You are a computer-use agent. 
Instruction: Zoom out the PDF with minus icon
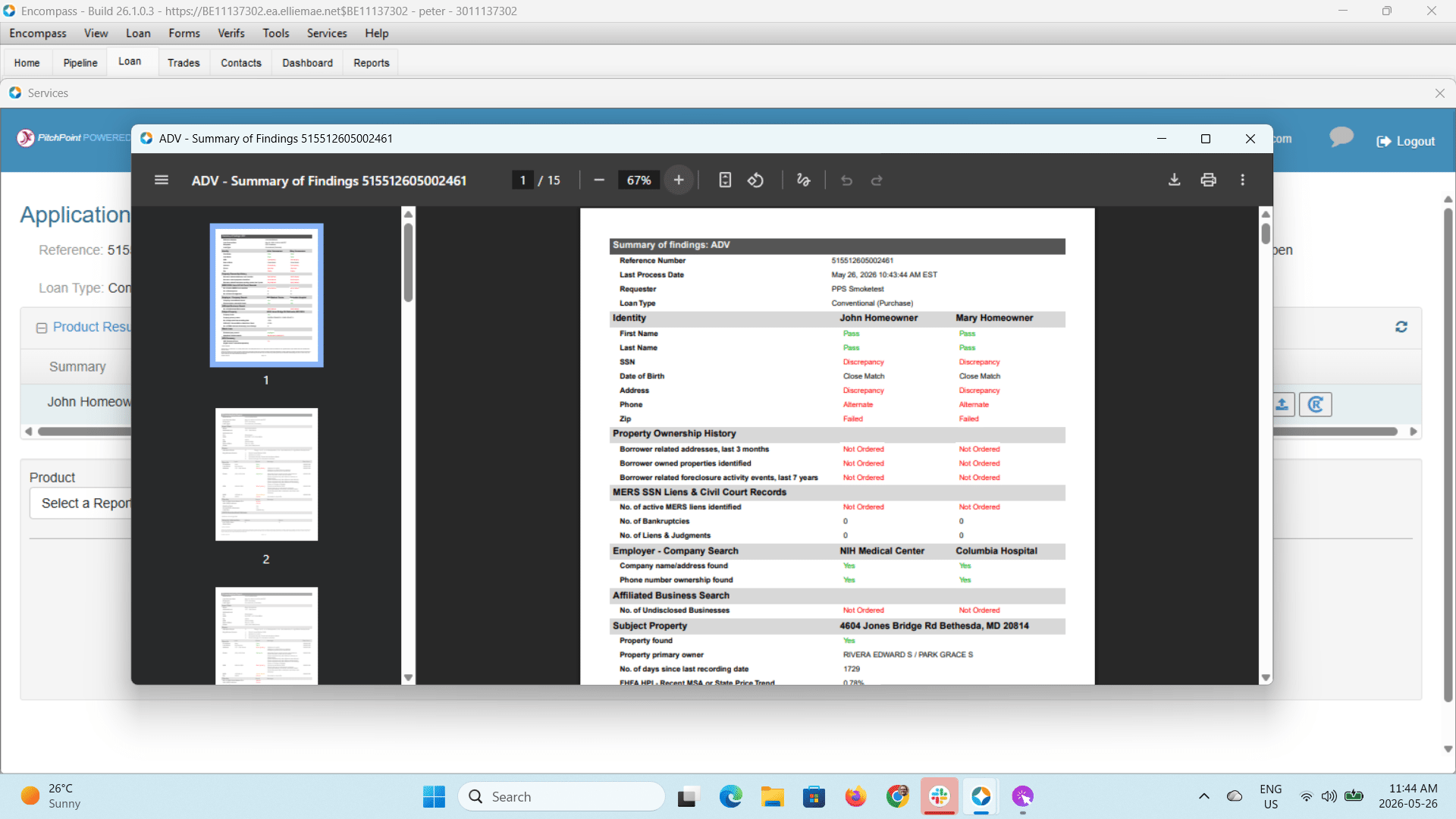599,180
